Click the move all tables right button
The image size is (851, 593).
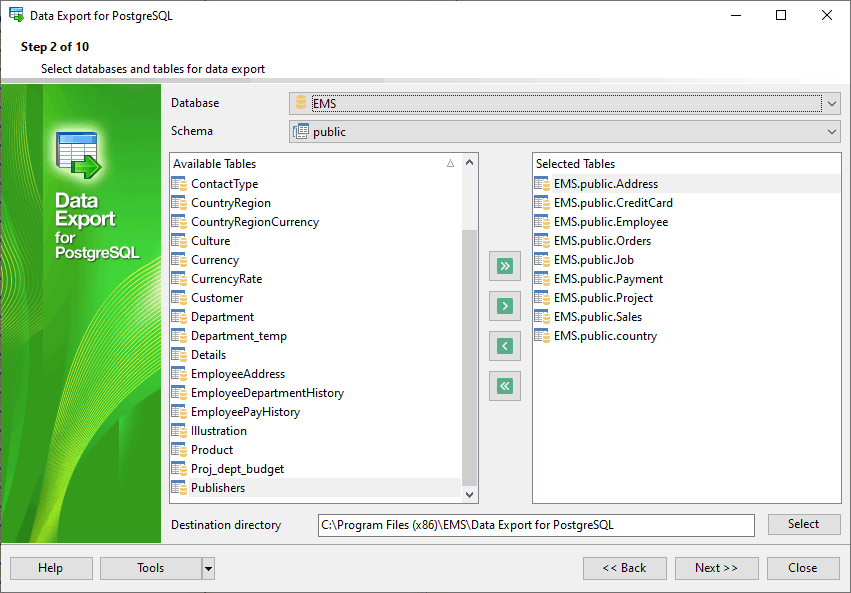click(x=505, y=266)
